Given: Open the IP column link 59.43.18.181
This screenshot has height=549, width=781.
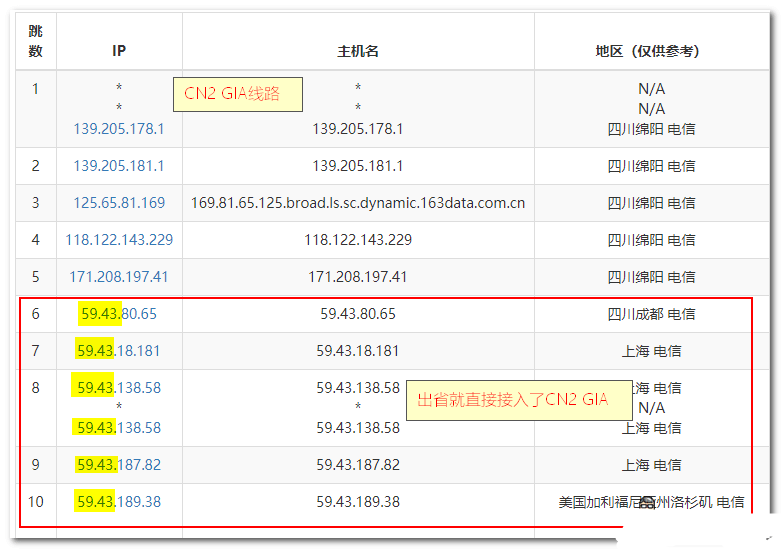Looking at the screenshot, I should 119,351.
